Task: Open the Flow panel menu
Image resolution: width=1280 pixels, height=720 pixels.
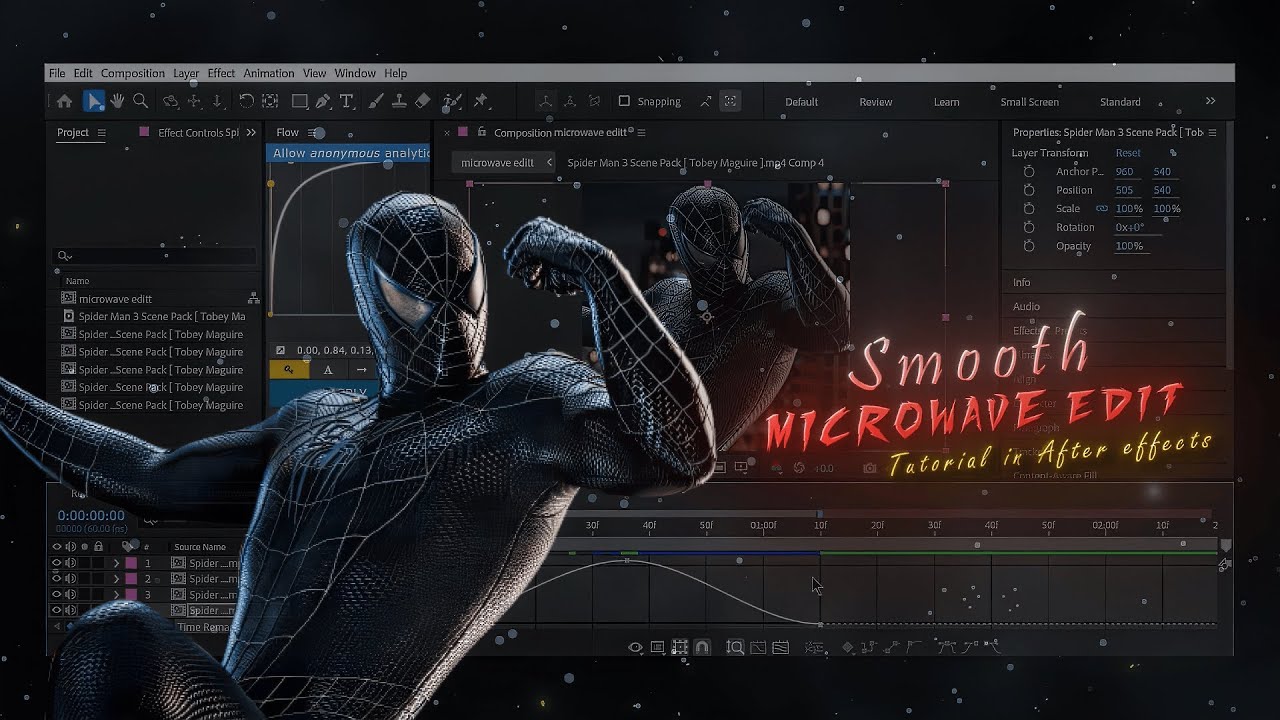Action: (x=314, y=132)
